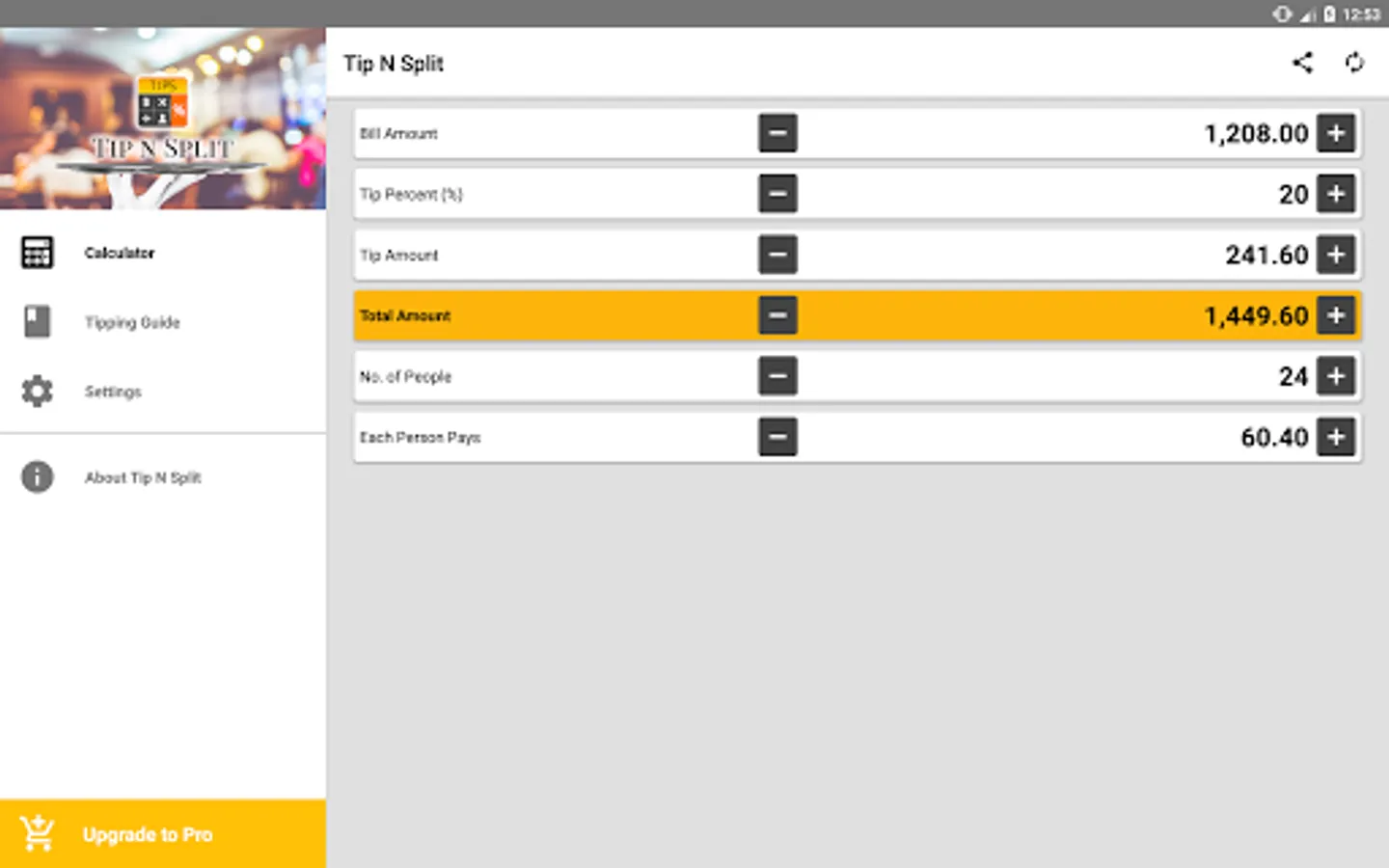The width and height of the screenshot is (1389, 868).
Task: Open the Calculator menu item
Action: tap(163, 253)
